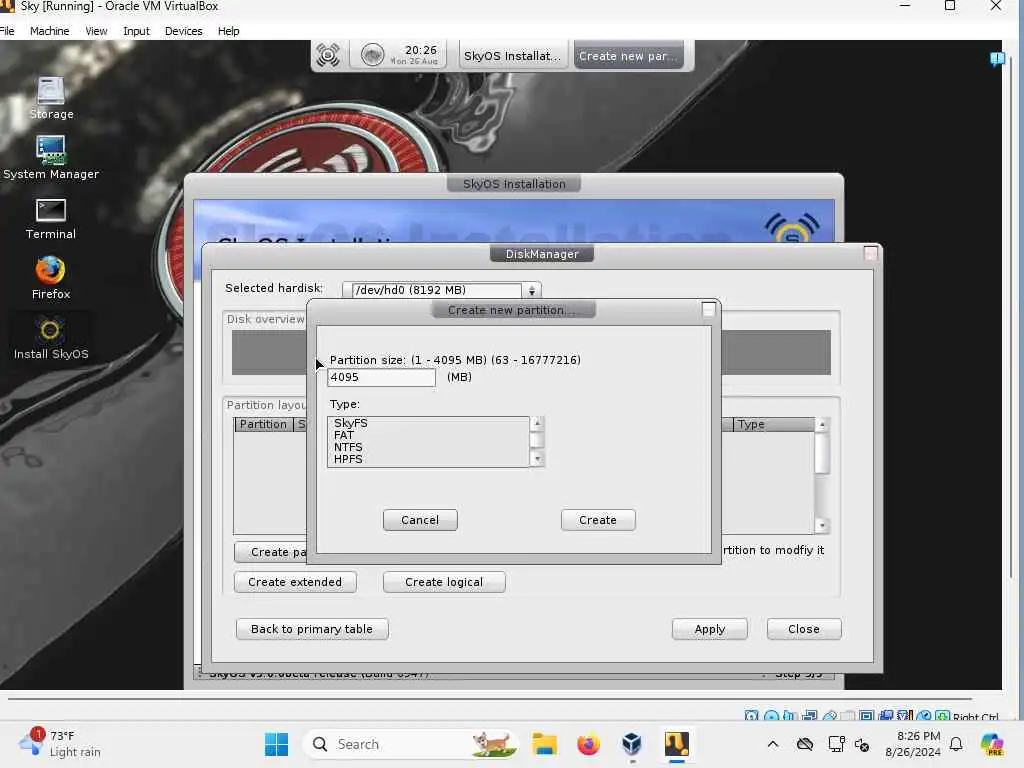Open the Install SkyOS desktop icon

[x=50, y=338]
